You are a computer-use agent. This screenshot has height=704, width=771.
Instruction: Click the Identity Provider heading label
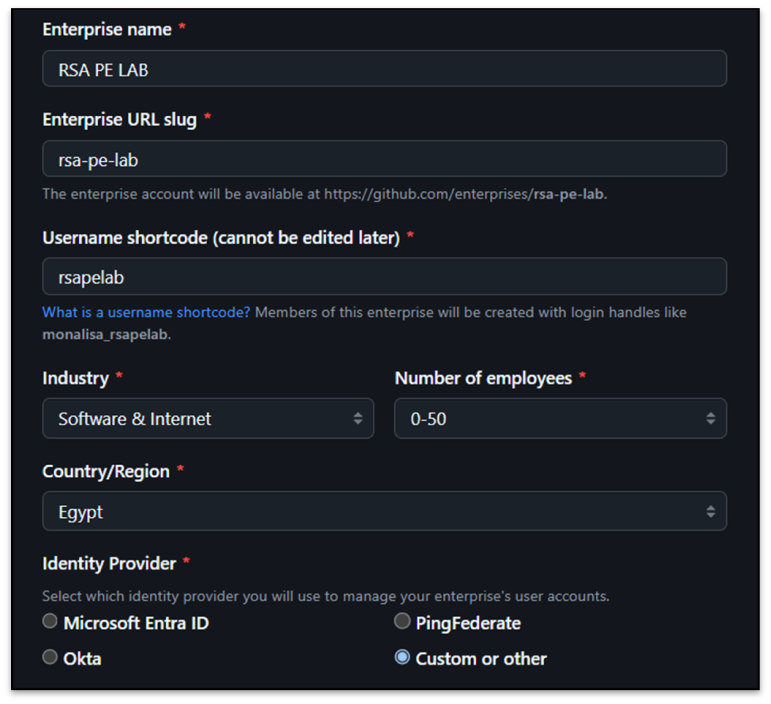pos(109,563)
